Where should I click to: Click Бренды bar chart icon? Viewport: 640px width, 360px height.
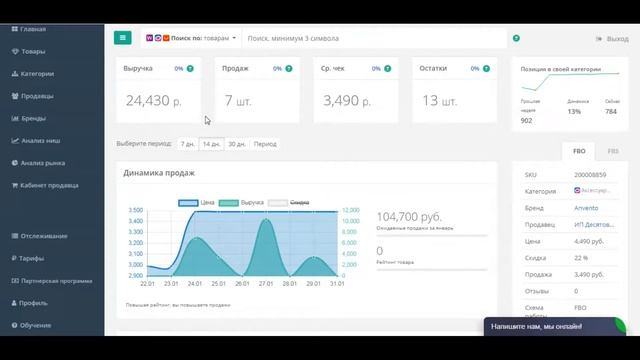(x=15, y=118)
